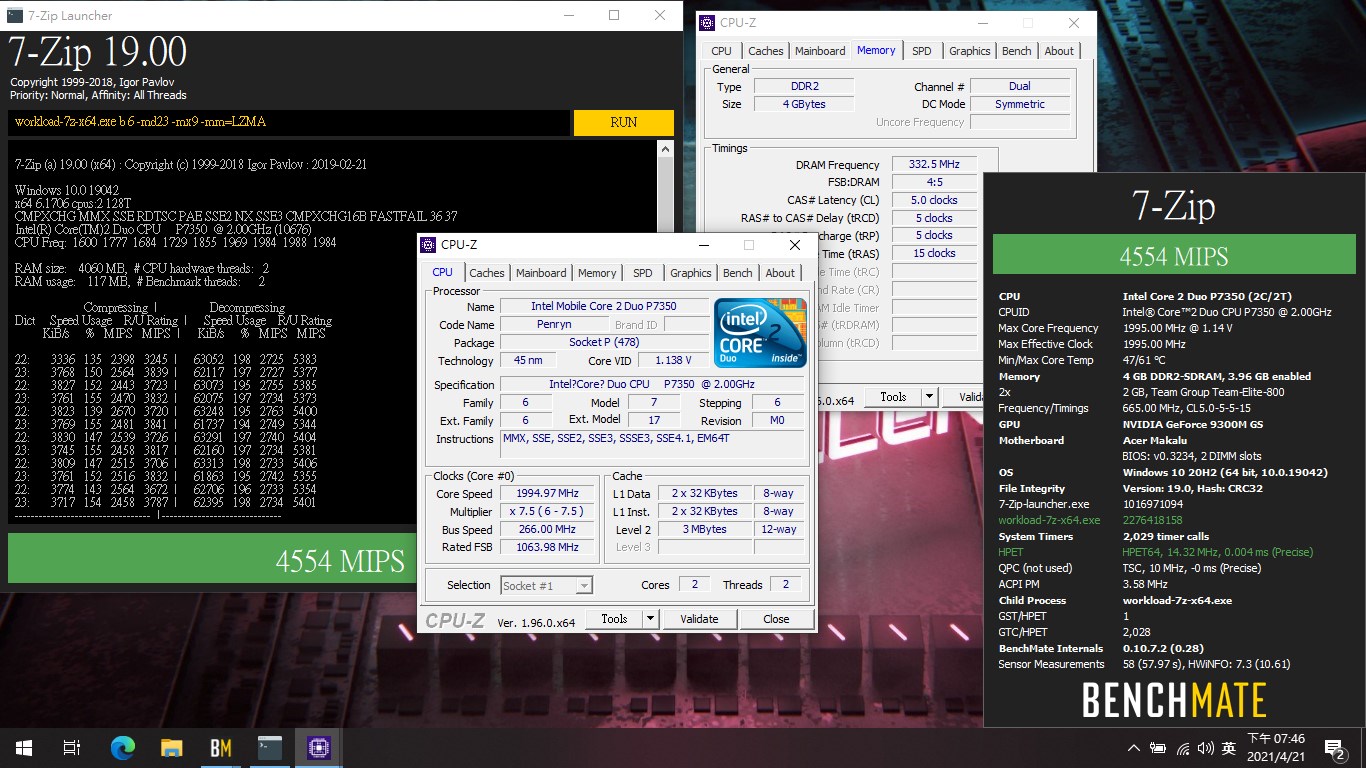This screenshot has height=768, width=1366.
Task: Click Core Speed 1994.97 MHz value
Action: 549,494
